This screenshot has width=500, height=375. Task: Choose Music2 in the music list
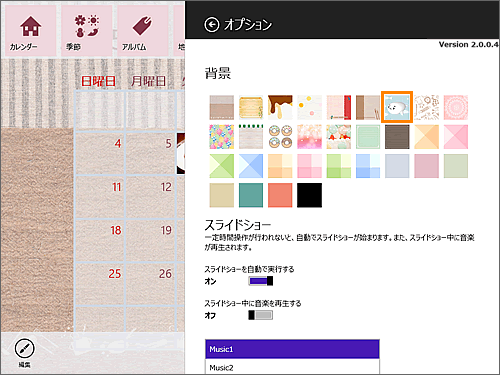[292, 367]
